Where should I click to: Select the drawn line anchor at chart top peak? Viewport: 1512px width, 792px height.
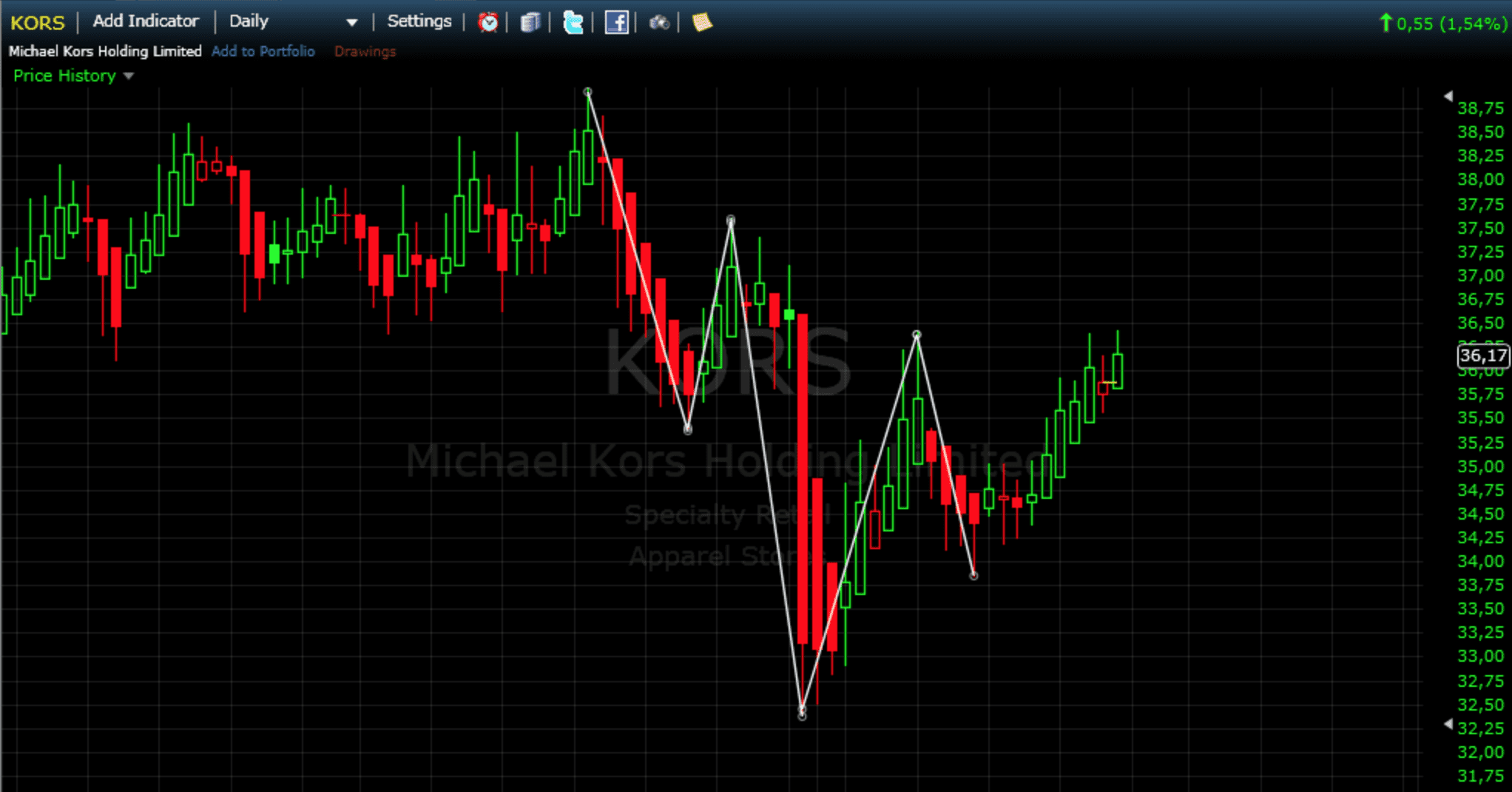[x=588, y=93]
